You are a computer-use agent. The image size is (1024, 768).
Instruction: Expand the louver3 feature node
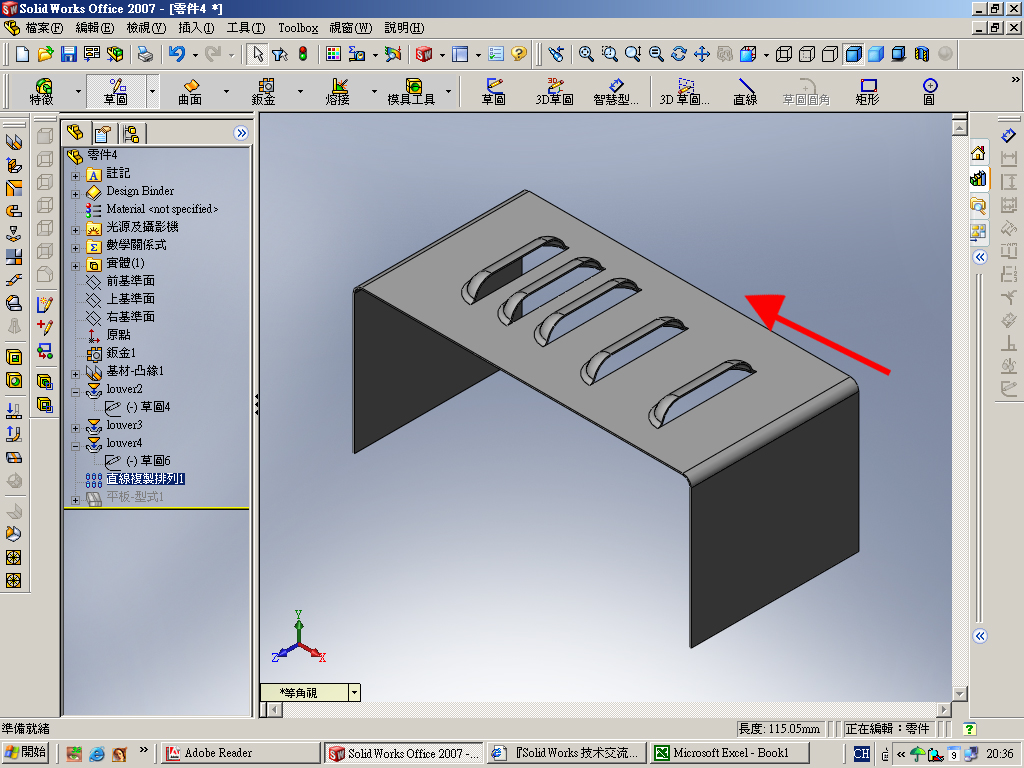[75, 428]
